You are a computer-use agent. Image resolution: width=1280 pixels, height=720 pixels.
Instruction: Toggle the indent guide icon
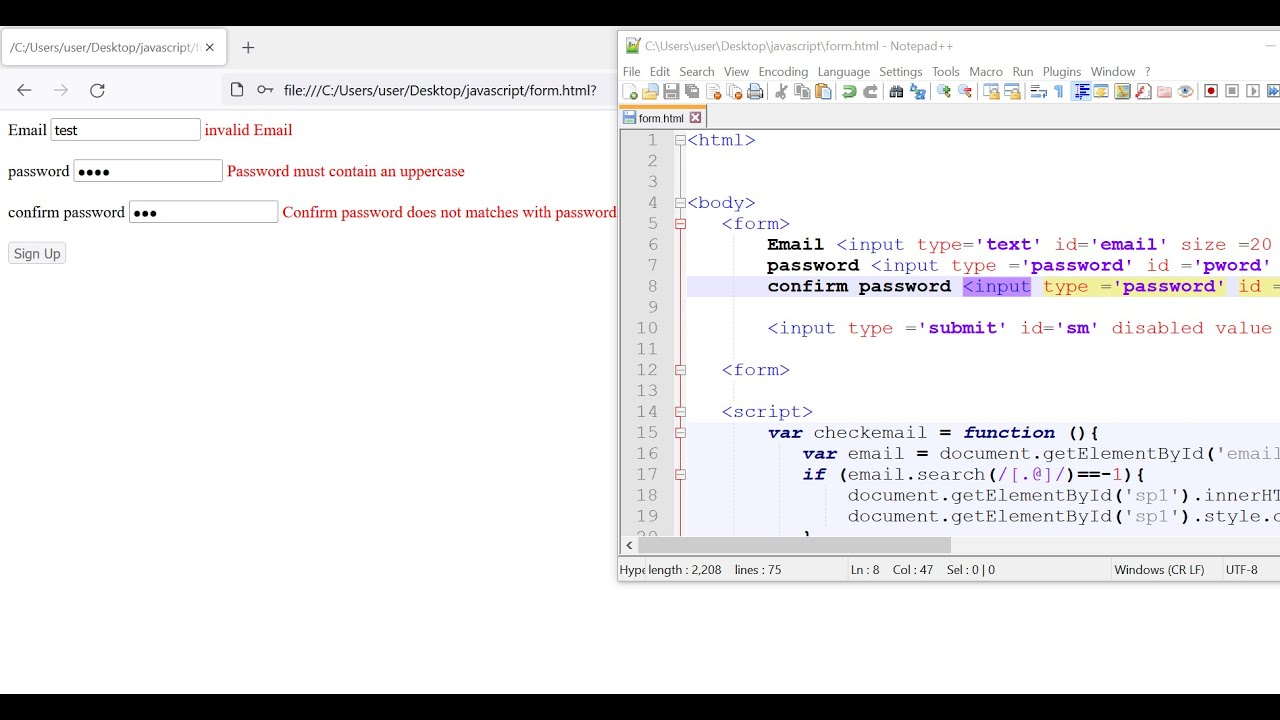click(x=1081, y=91)
